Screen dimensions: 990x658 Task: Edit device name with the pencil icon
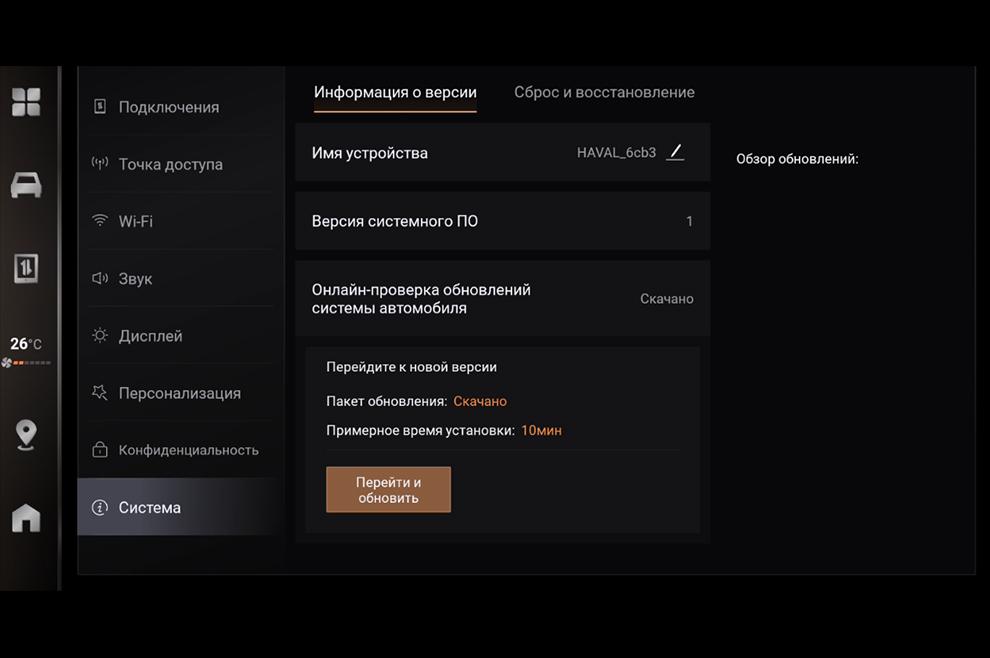(676, 152)
